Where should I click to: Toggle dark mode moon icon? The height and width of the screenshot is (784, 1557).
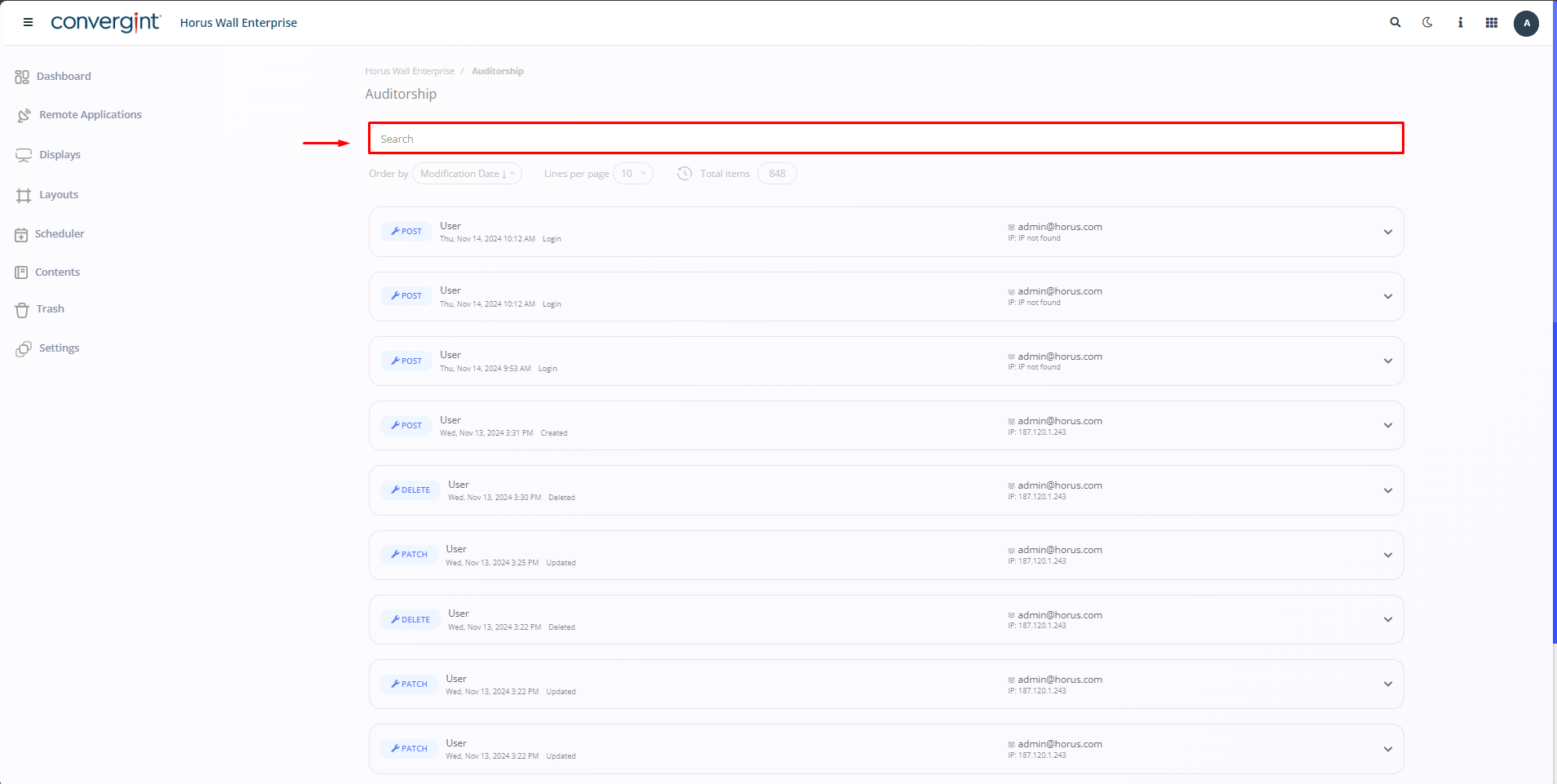pyautogui.click(x=1427, y=23)
